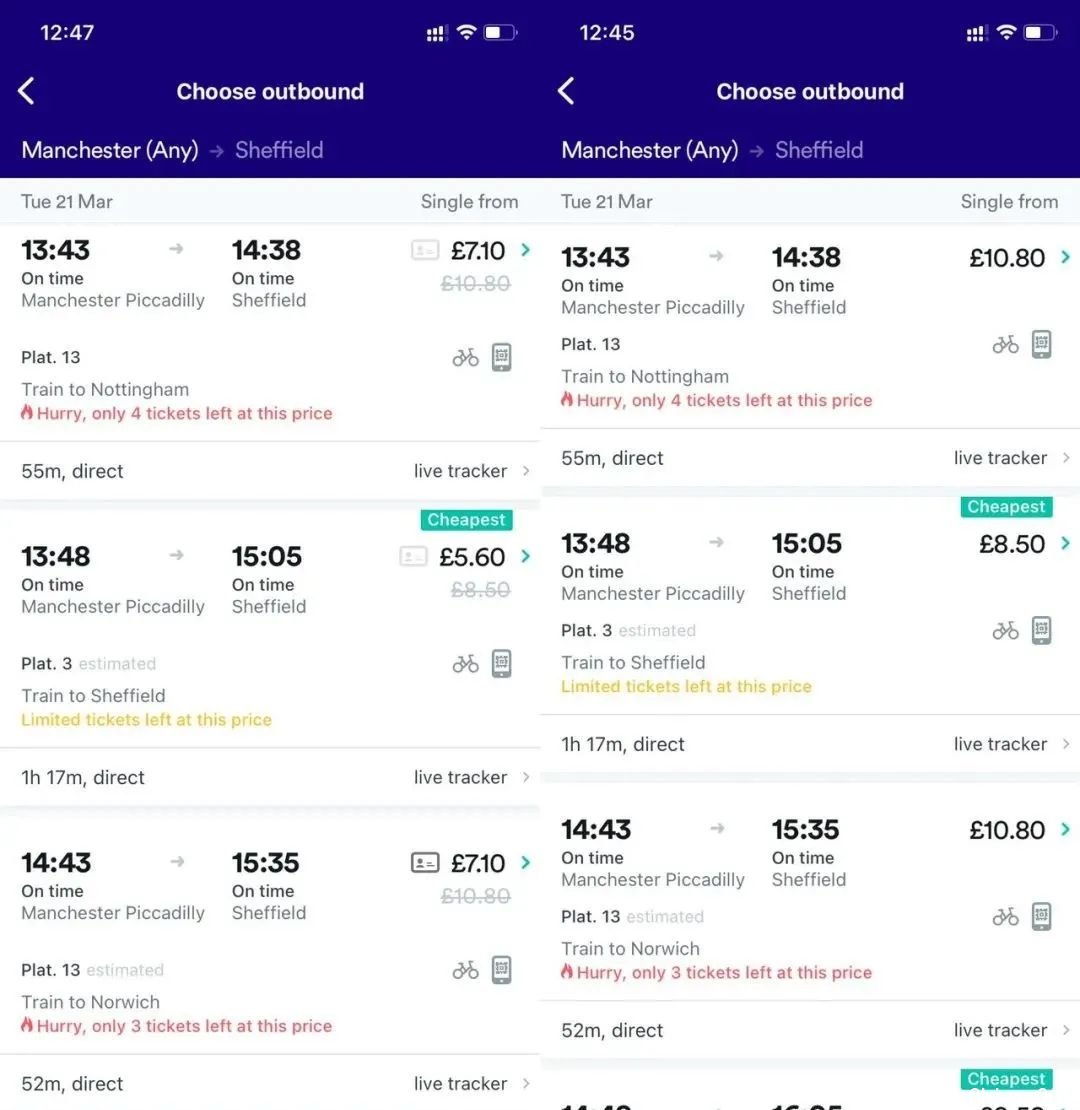1080x1110 pixels.
Task: Tap bicycle icon on left 13:43 train
Action: coord(466,357)
